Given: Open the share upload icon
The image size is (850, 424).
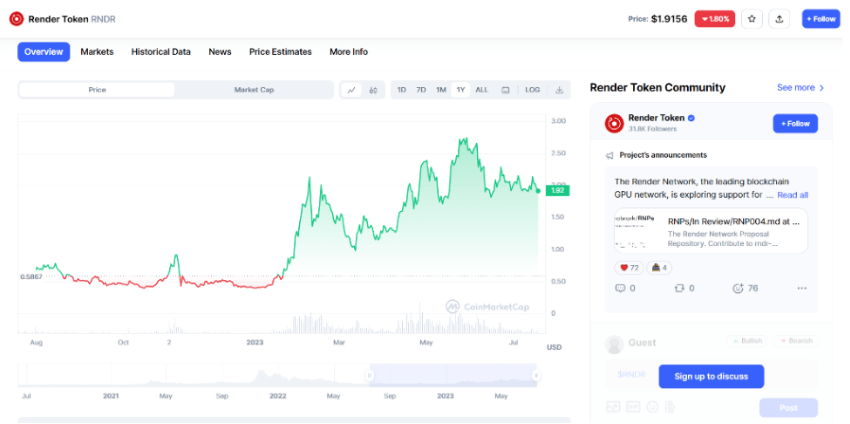Looking at the screenshot, I should pos(779,19).
